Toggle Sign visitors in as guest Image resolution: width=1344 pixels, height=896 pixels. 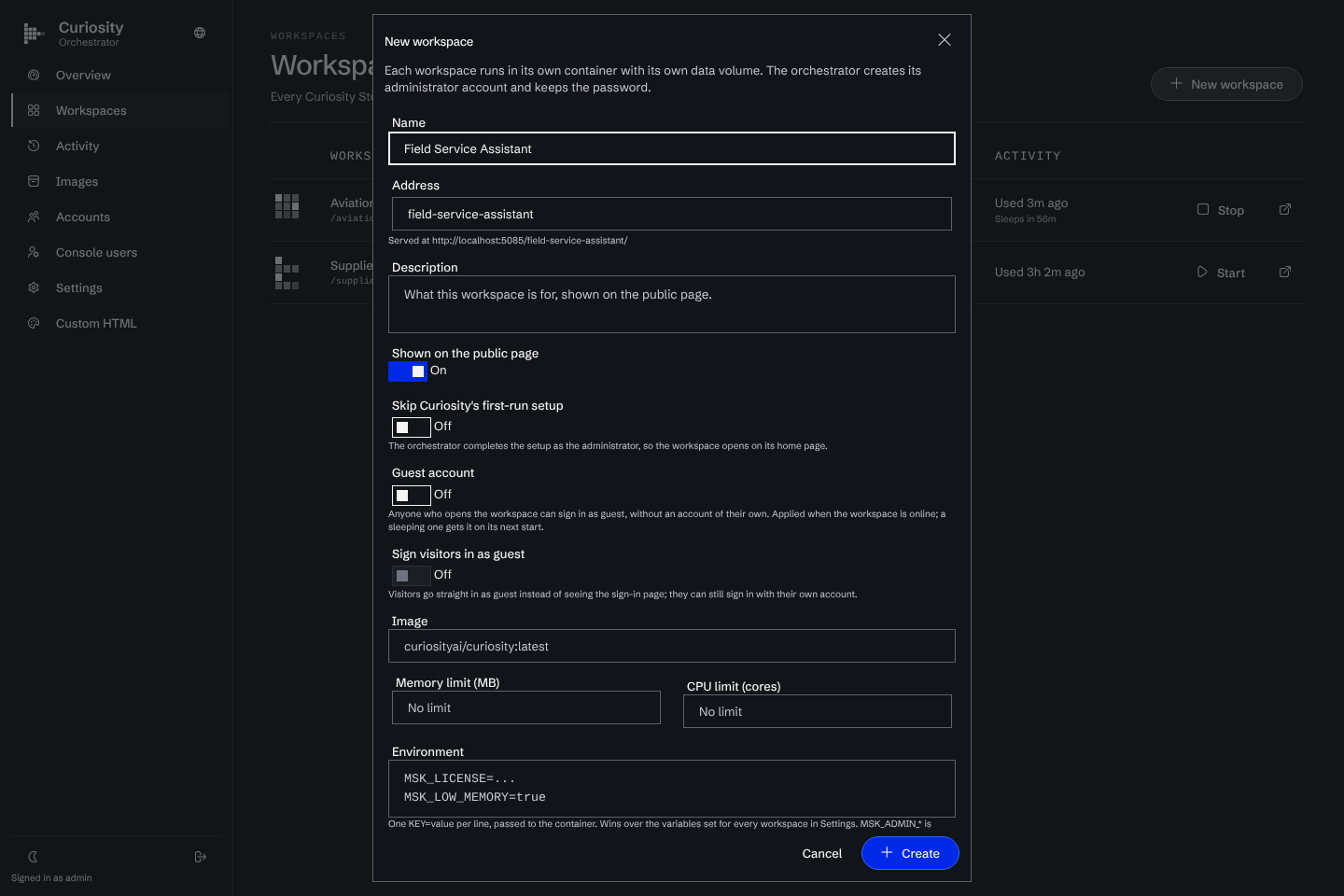coord(412,576)
